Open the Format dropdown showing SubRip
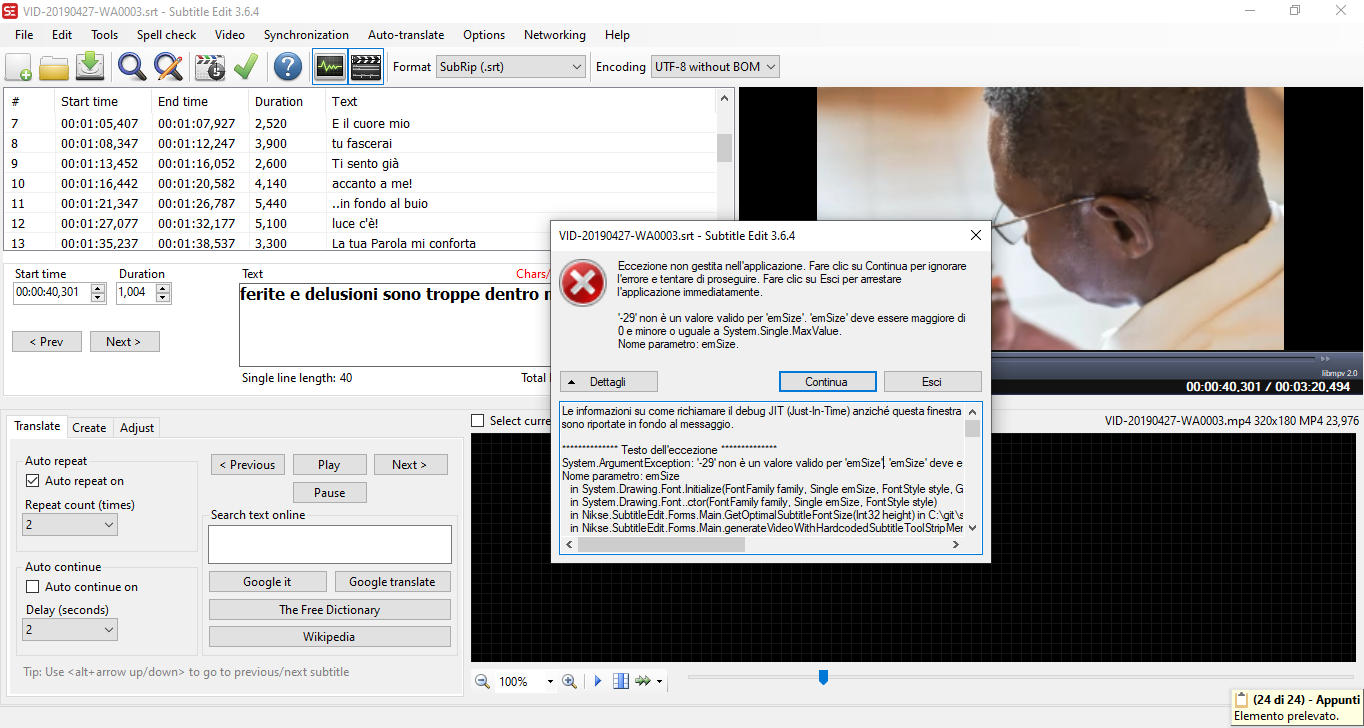 575,66
